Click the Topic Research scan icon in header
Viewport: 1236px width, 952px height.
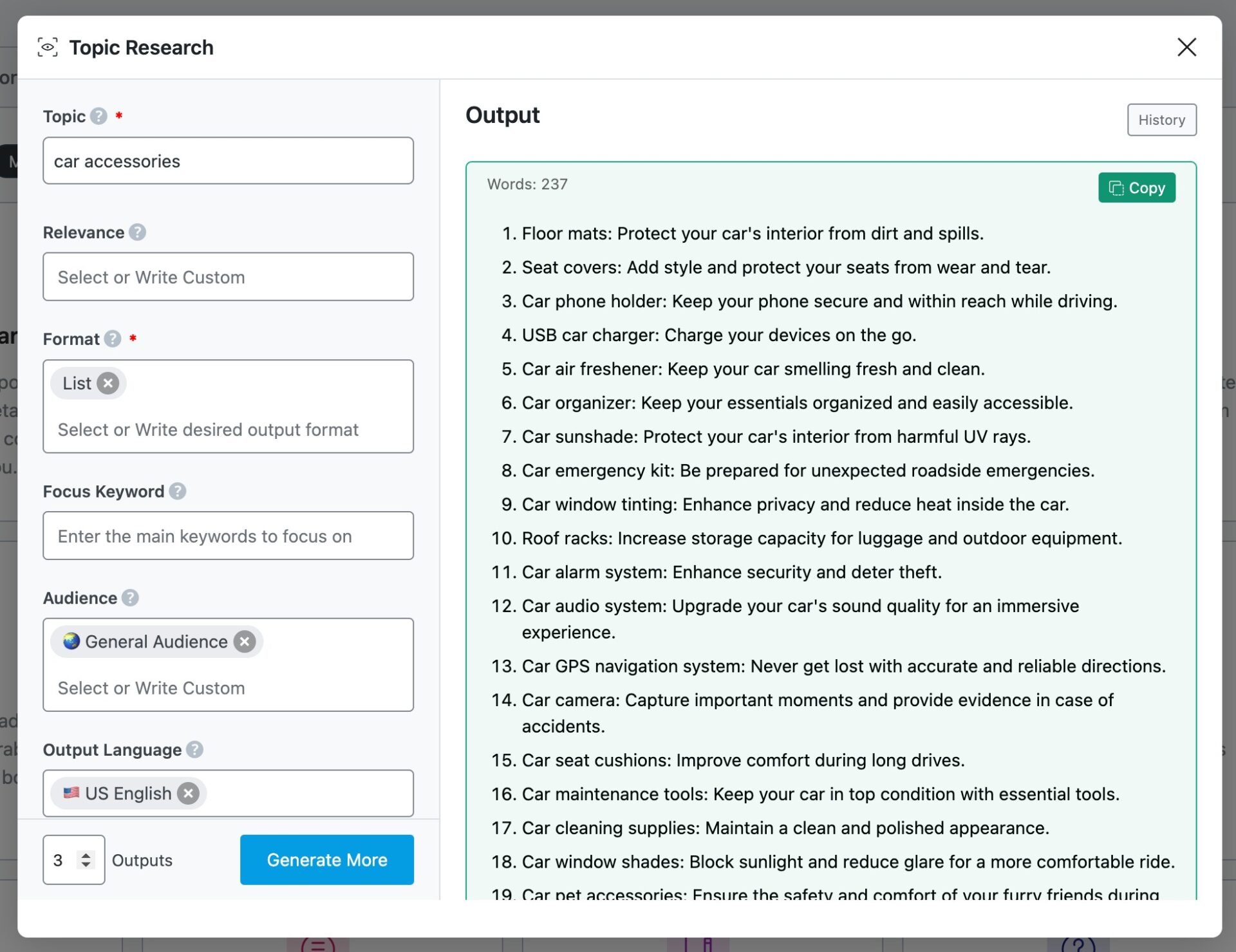[x=48, y=47]
